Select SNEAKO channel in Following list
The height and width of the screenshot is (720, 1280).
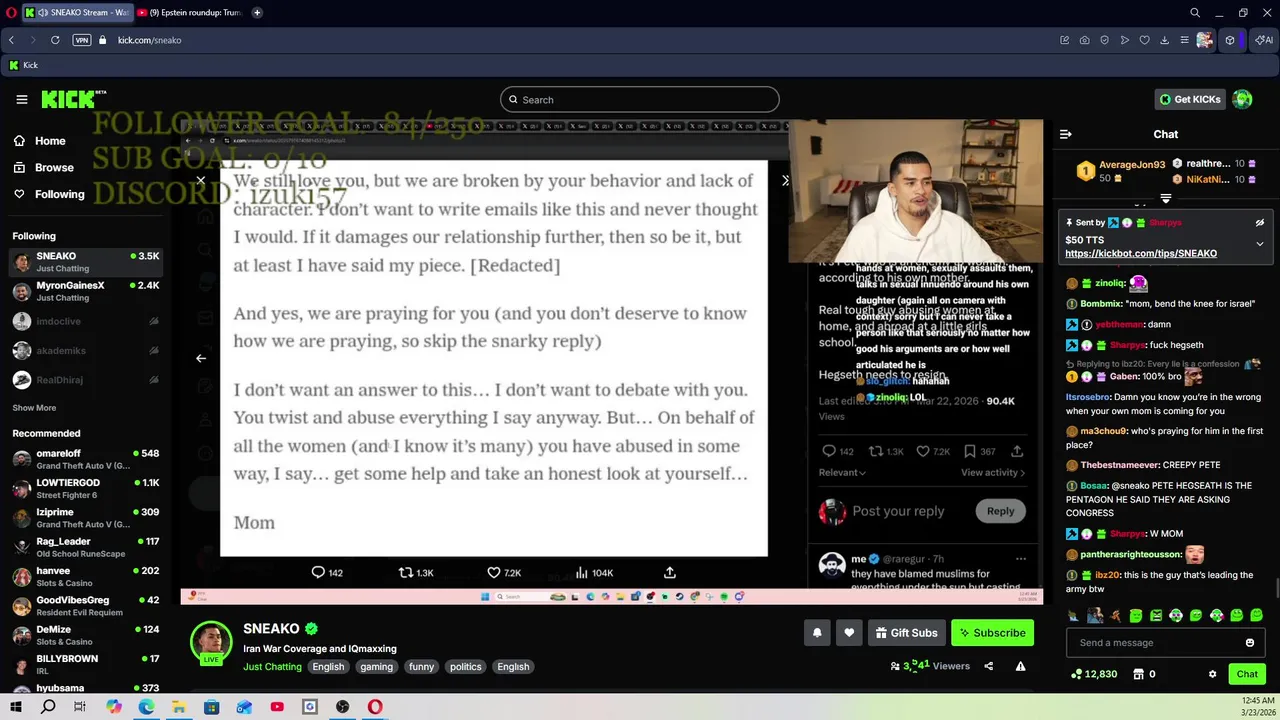click(85, 262)
